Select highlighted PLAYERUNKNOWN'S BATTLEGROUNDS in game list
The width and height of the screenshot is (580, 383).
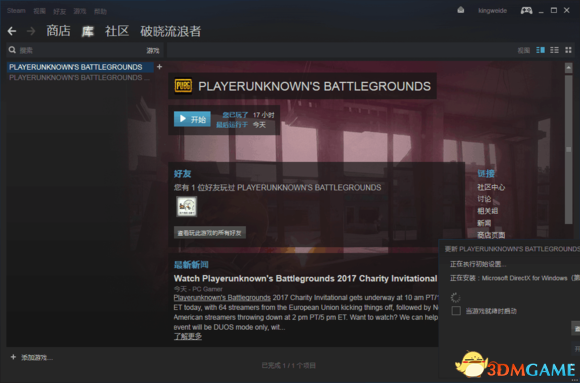tap(80, 67)
